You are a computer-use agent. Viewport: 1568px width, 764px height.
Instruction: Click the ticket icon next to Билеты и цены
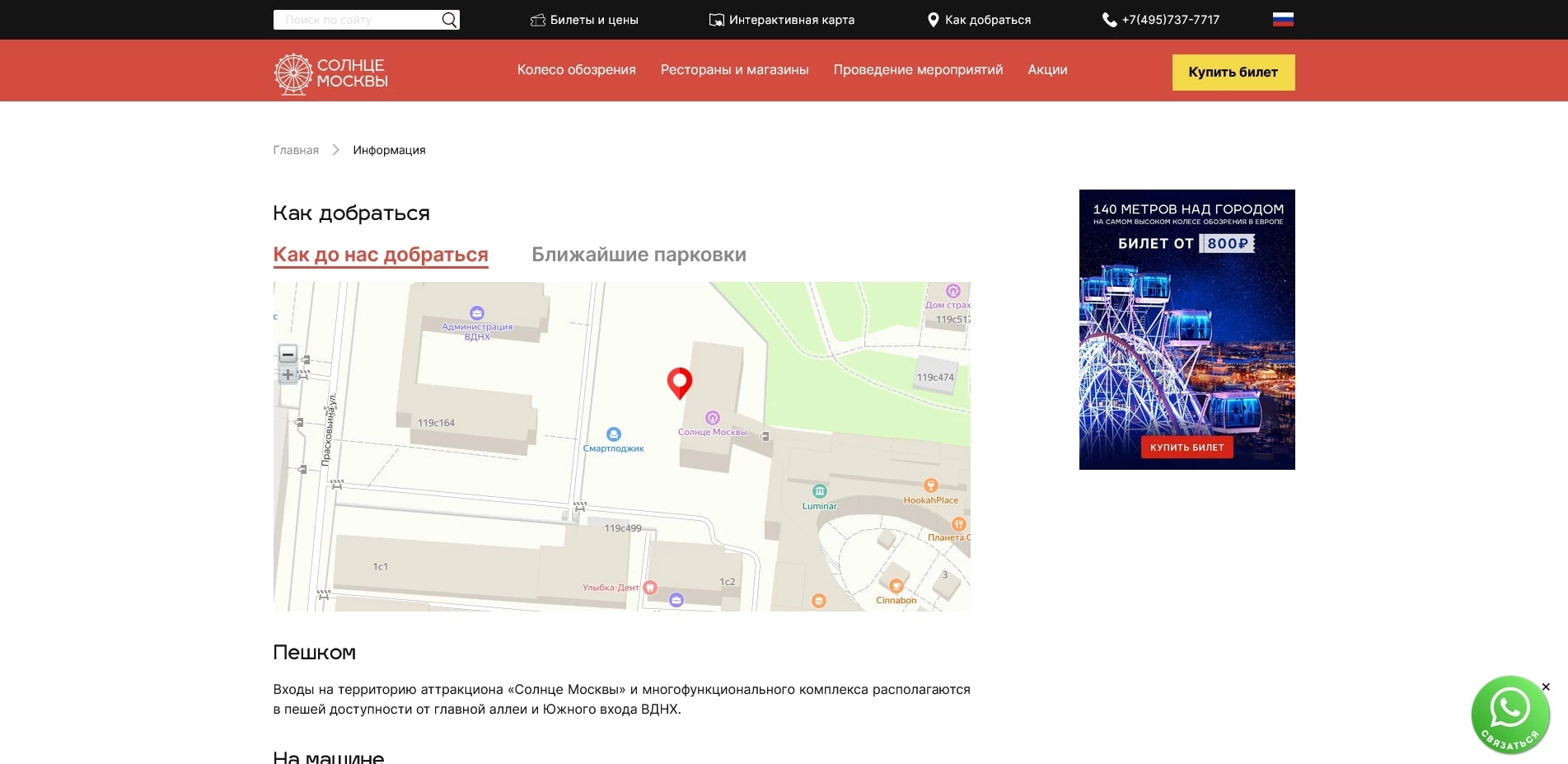click(539, 19)
